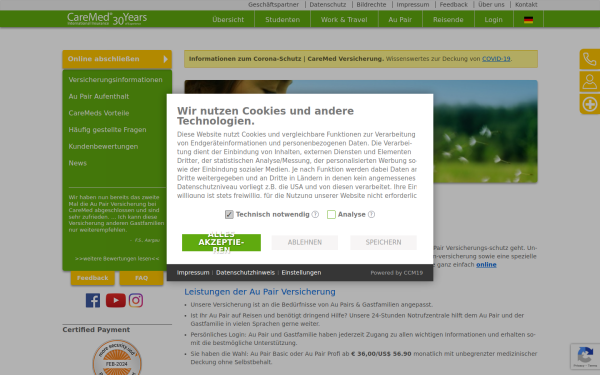600x375 pixels.
Task: Click Powered by CCM19 link
Action: point(396,273)
